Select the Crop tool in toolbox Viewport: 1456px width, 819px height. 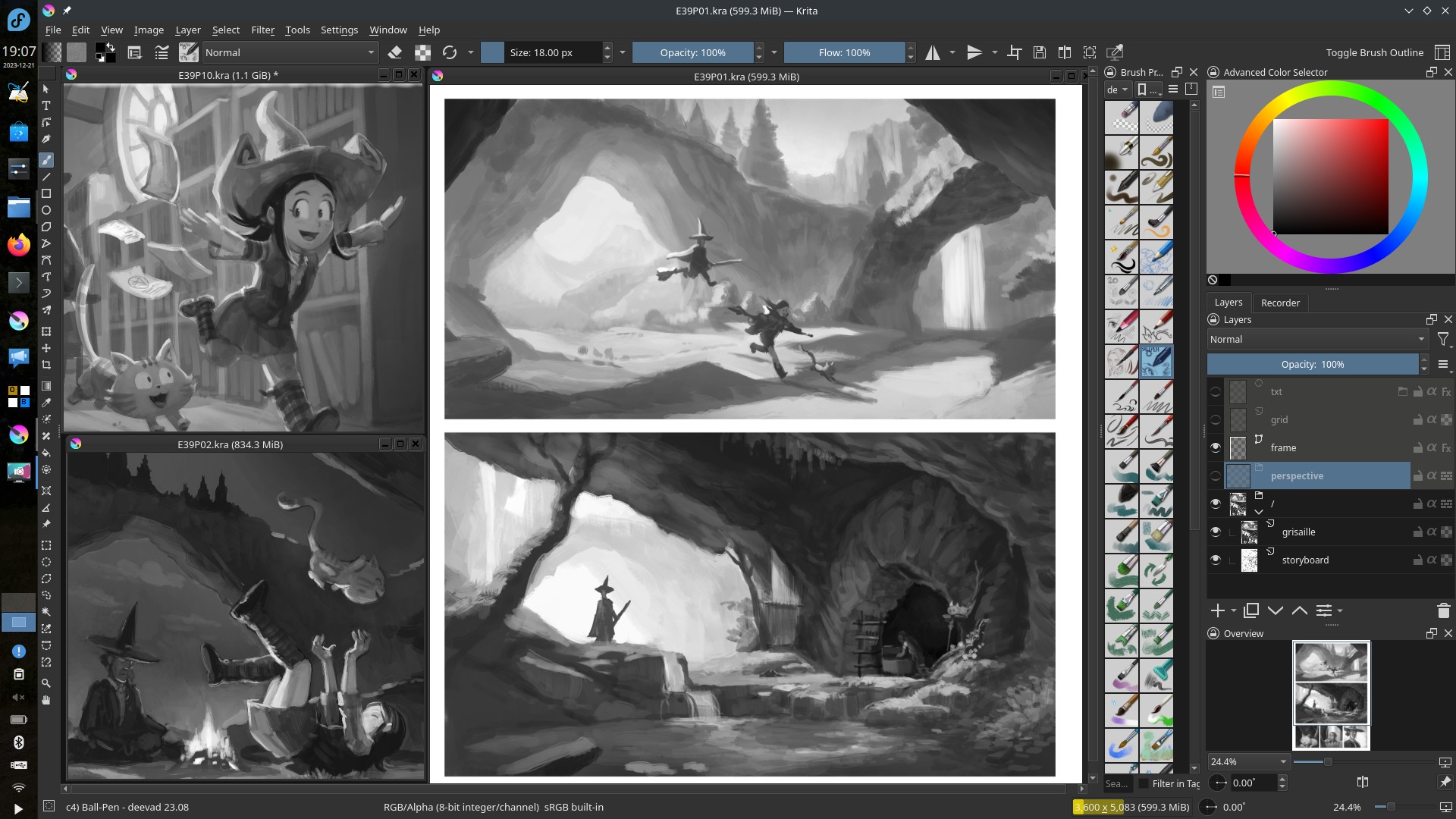(x=46, y=365)
